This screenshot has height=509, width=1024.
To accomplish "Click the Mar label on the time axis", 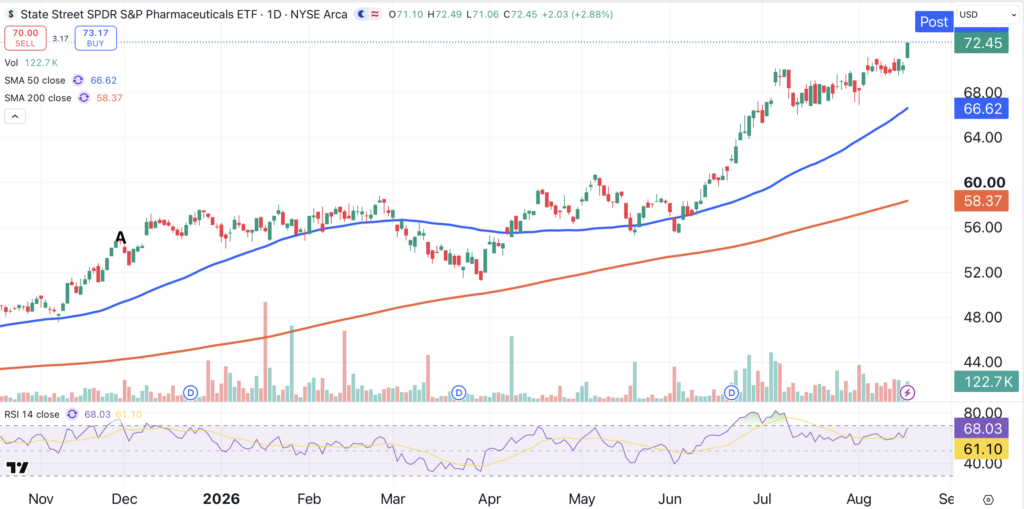I will pos(391,500).
